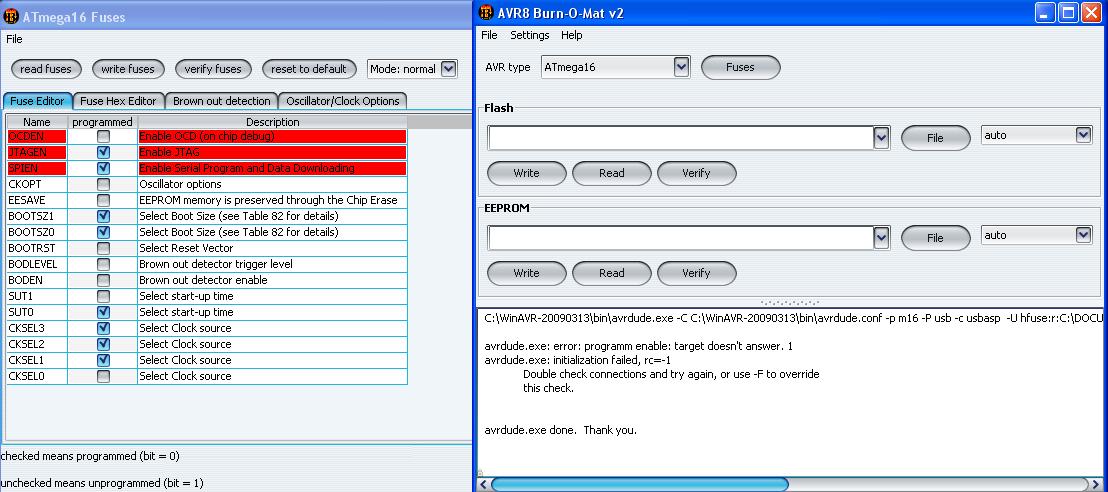Click the log scrollbar left arrow
Screen dimensions: 1108x492
coord(483,484)
